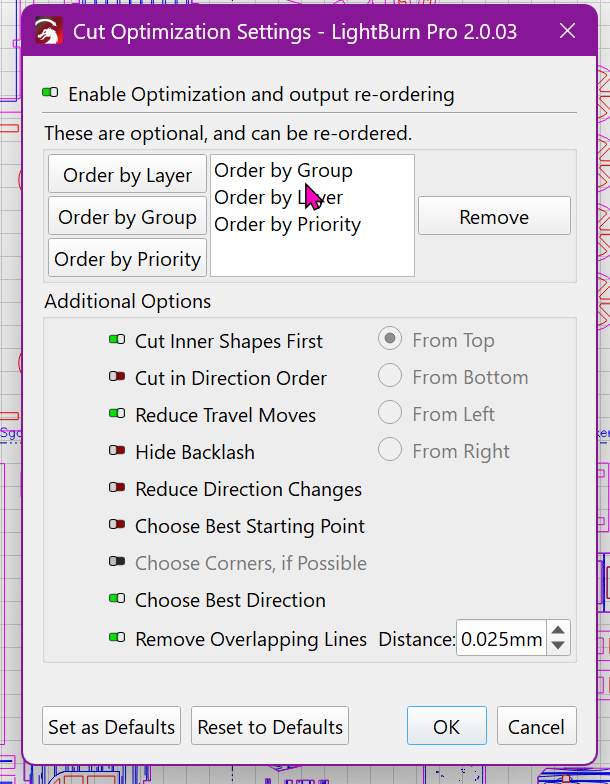This screenshot has height=784, width=610.
Task: Enable Cut in Direction Order
Action: pyautogui.click(x=117, y=378)
